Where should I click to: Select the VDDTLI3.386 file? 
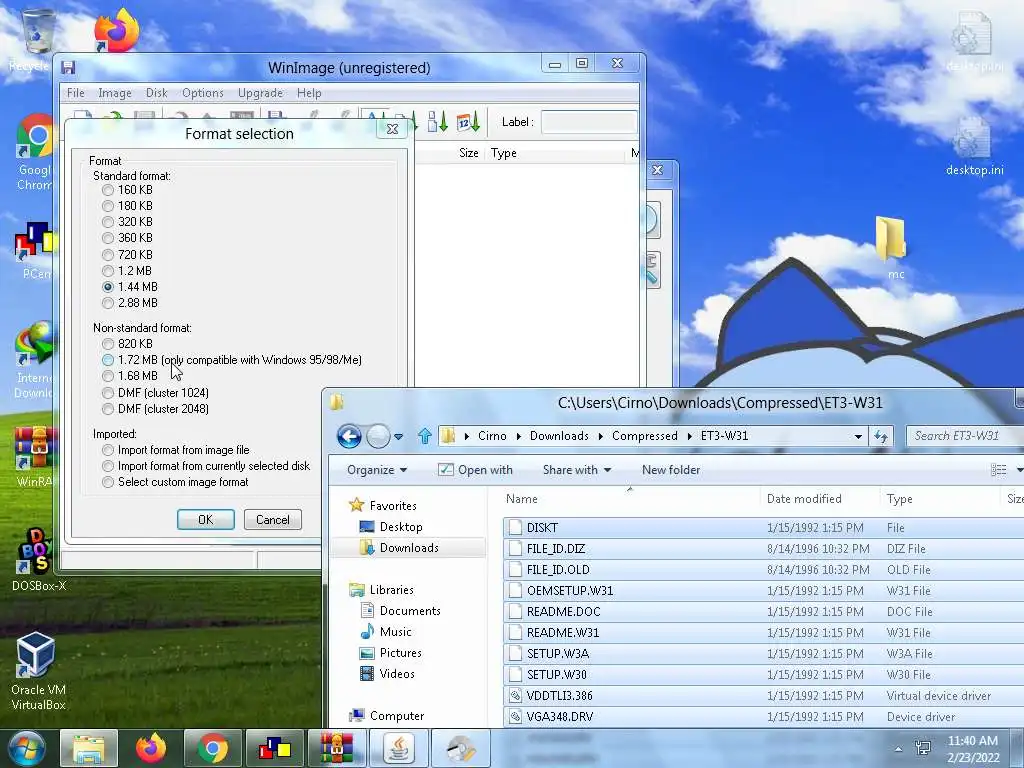(763, 696)
